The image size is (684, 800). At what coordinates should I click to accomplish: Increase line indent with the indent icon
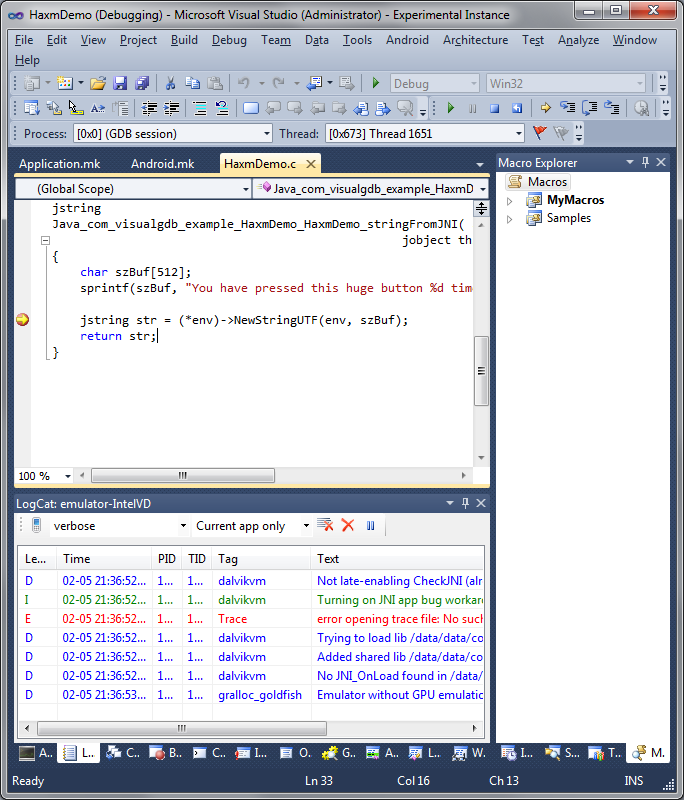click(x=171, y=108)
